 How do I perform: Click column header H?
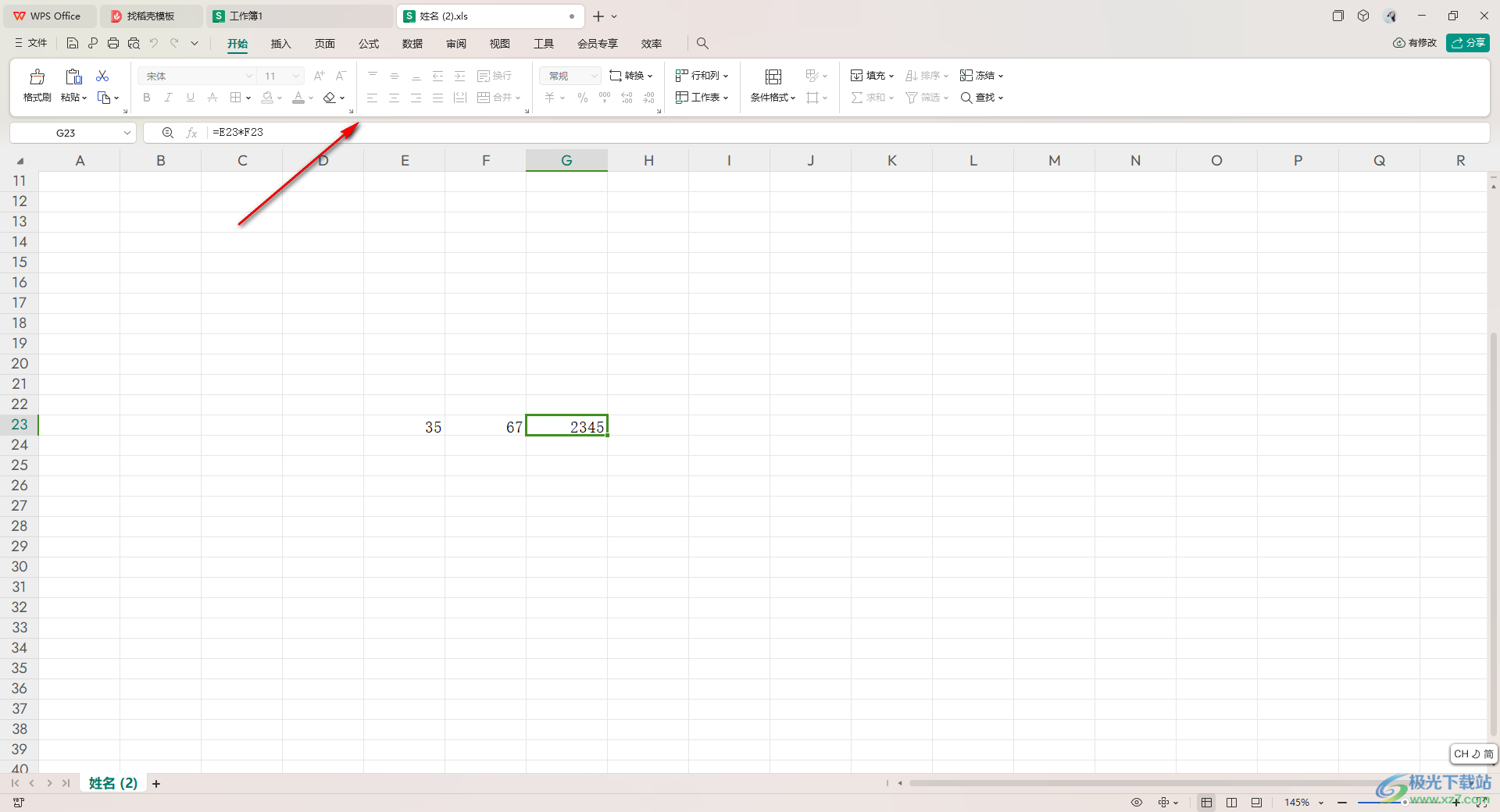[648, 160]
